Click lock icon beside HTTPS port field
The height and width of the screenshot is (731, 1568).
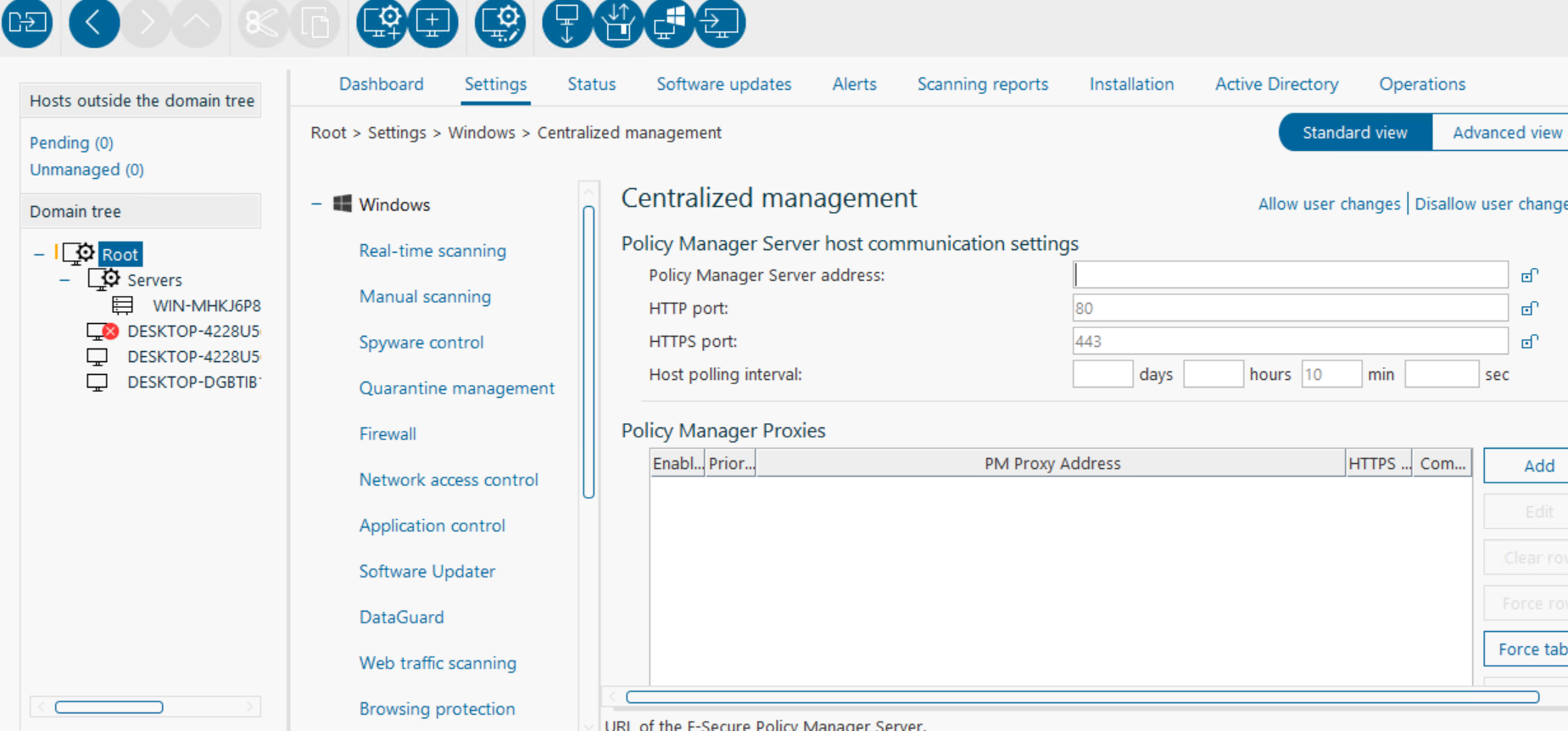[1529, 342]
